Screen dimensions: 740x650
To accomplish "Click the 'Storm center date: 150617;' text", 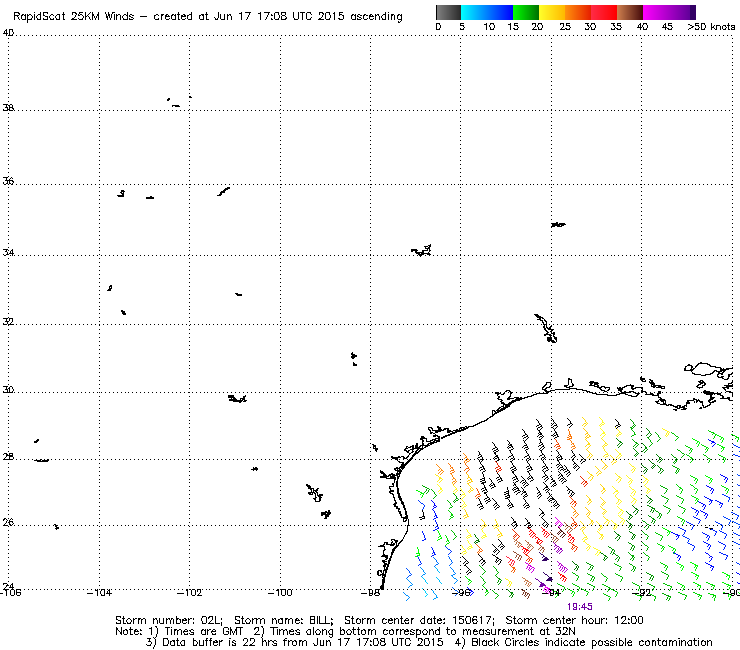I will pos(419,620).
